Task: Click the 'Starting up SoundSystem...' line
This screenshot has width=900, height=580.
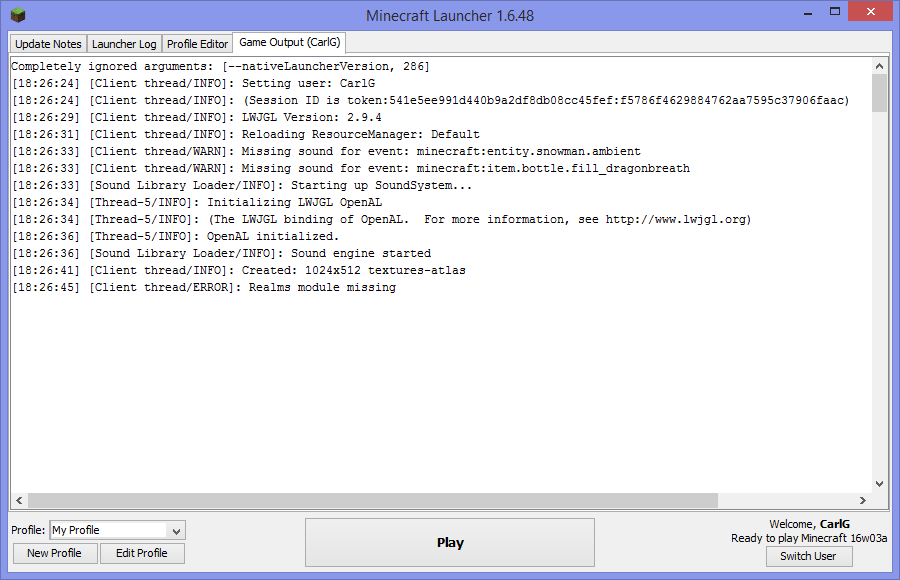Action: pos(242,185)
